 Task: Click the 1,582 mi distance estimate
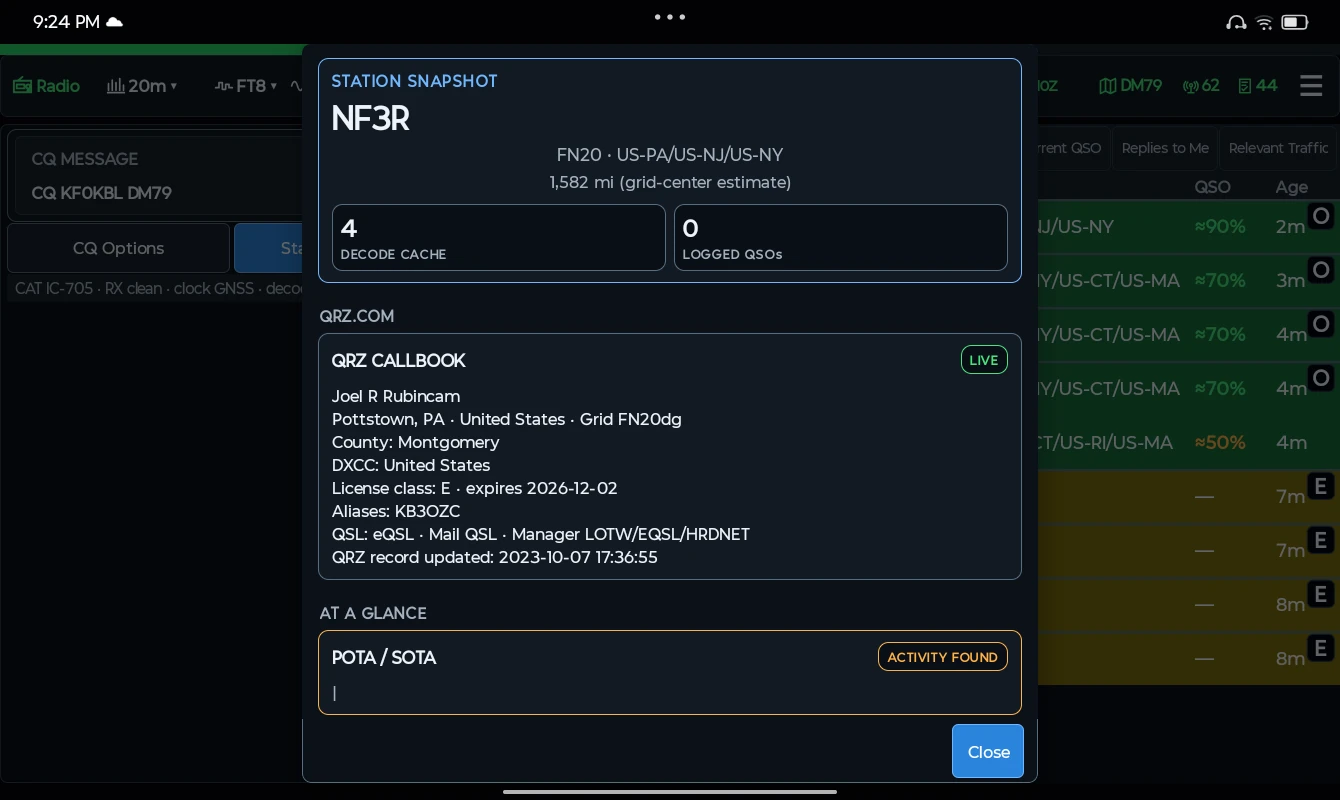pos(670,182)
